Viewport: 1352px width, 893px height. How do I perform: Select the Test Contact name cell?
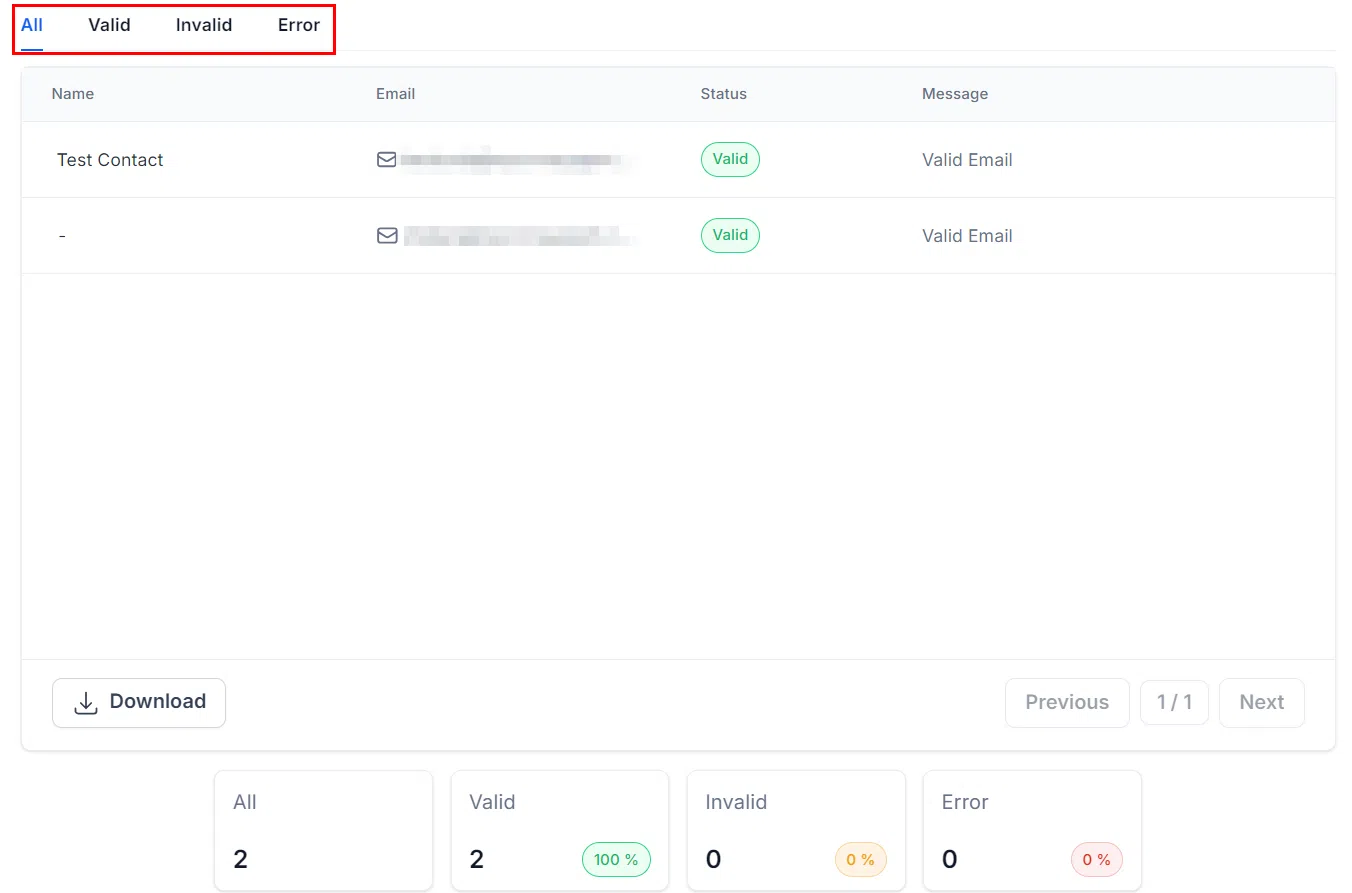[110, 160]
